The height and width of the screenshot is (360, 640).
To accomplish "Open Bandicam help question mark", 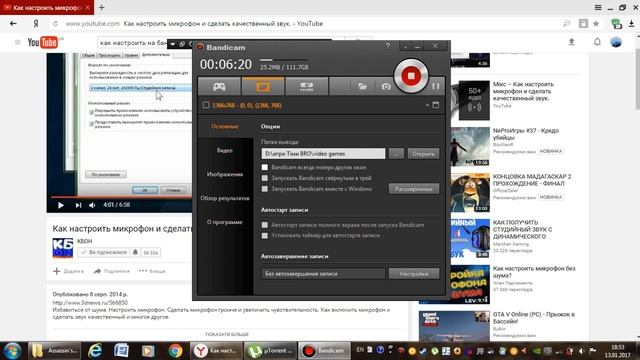I will pos(388,46).
